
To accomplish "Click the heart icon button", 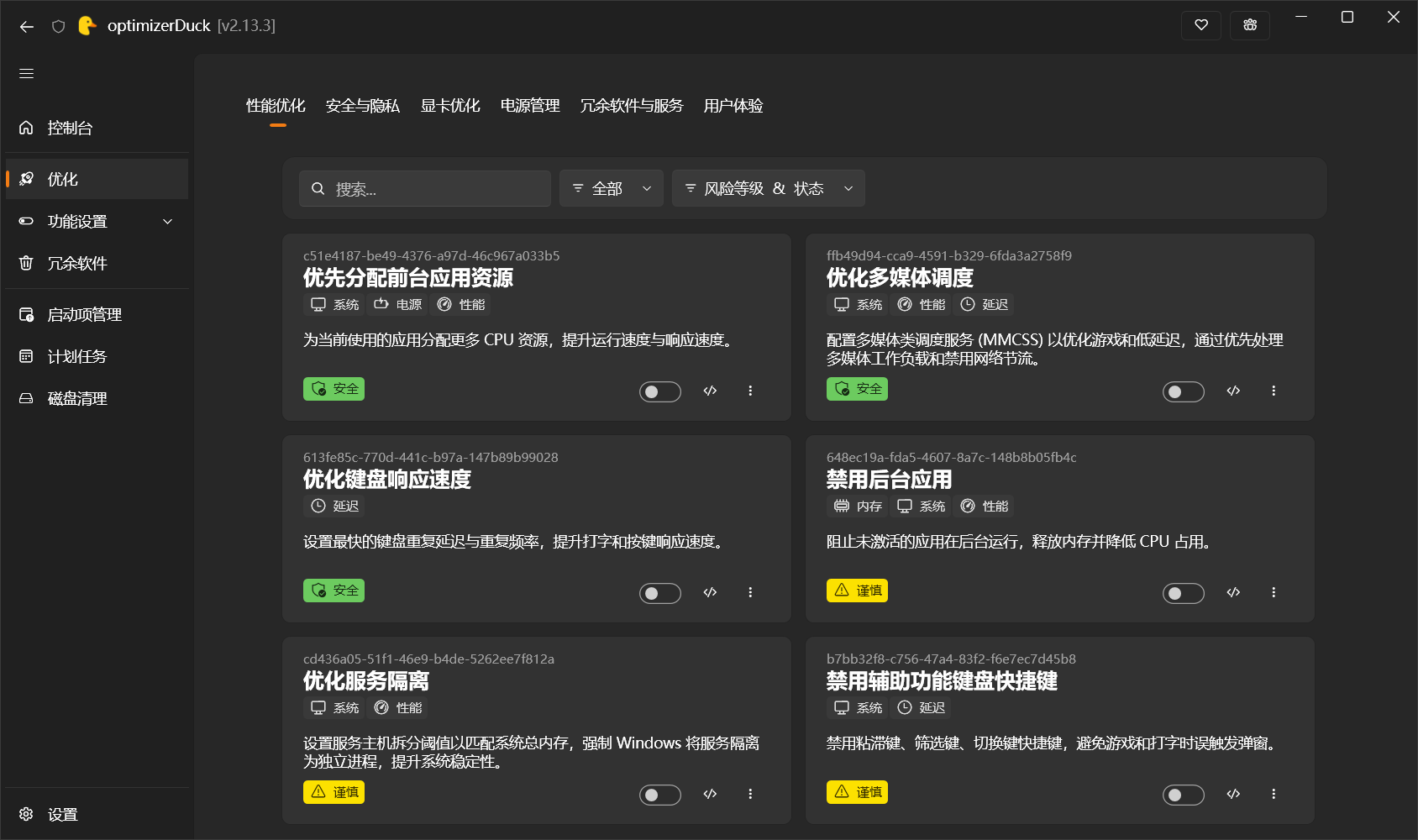I will (1201, 25).
